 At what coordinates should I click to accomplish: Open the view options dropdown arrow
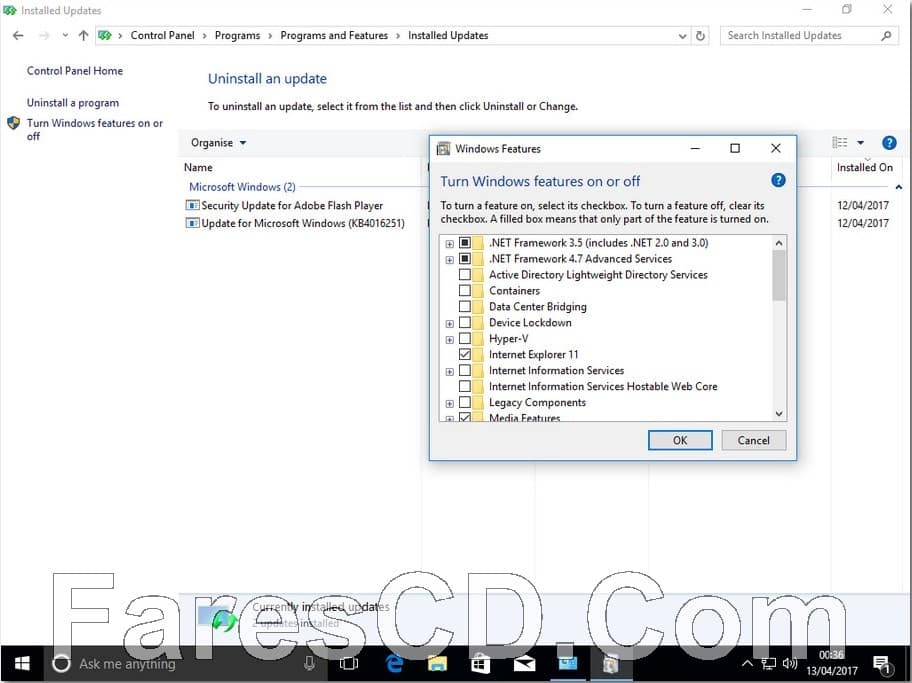[x=860, y=143]
